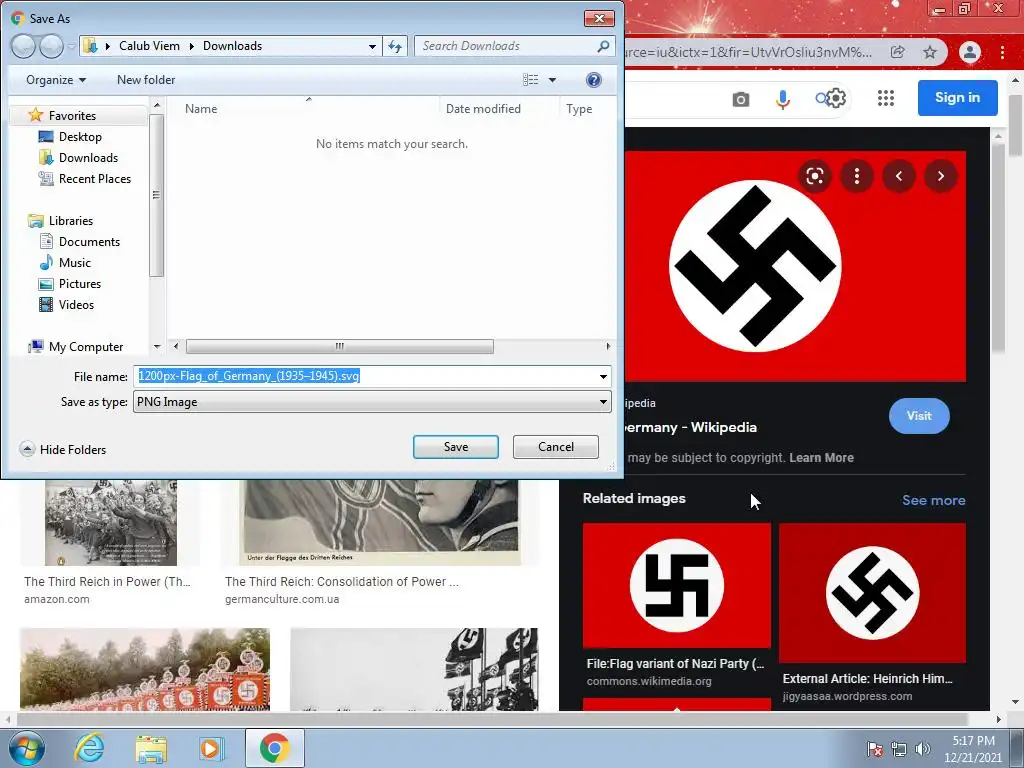
Task: Click the navigation pane scroll down arrow
Action: (157, 346)
